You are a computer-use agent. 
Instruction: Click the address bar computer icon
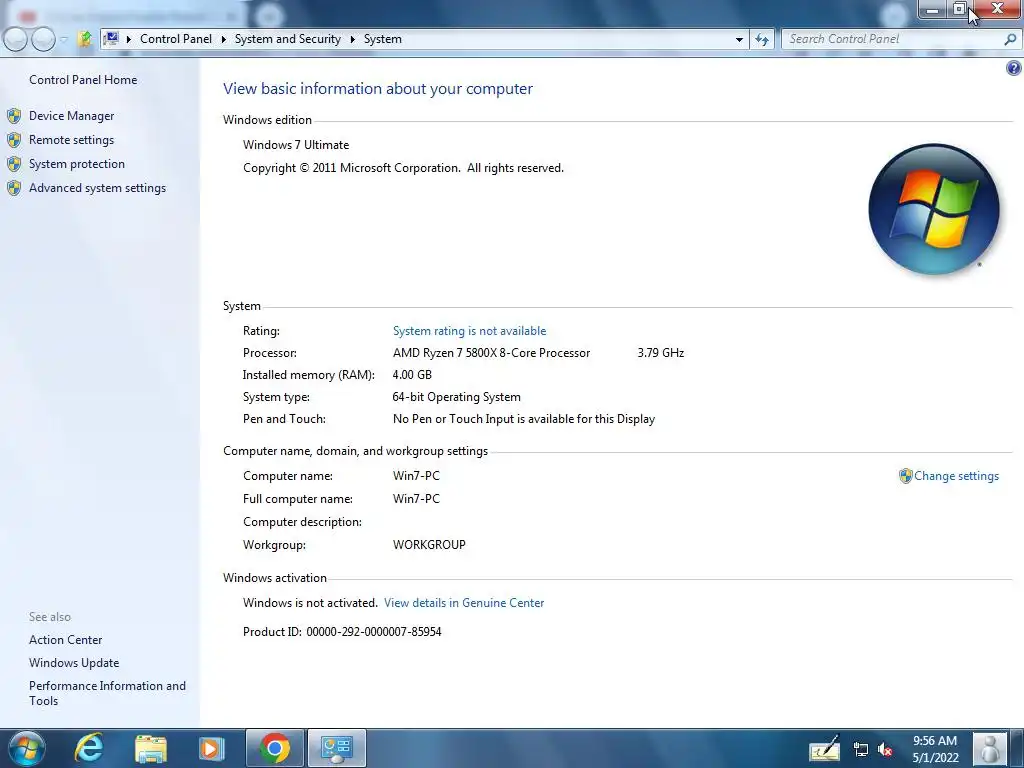click(111, 39)
